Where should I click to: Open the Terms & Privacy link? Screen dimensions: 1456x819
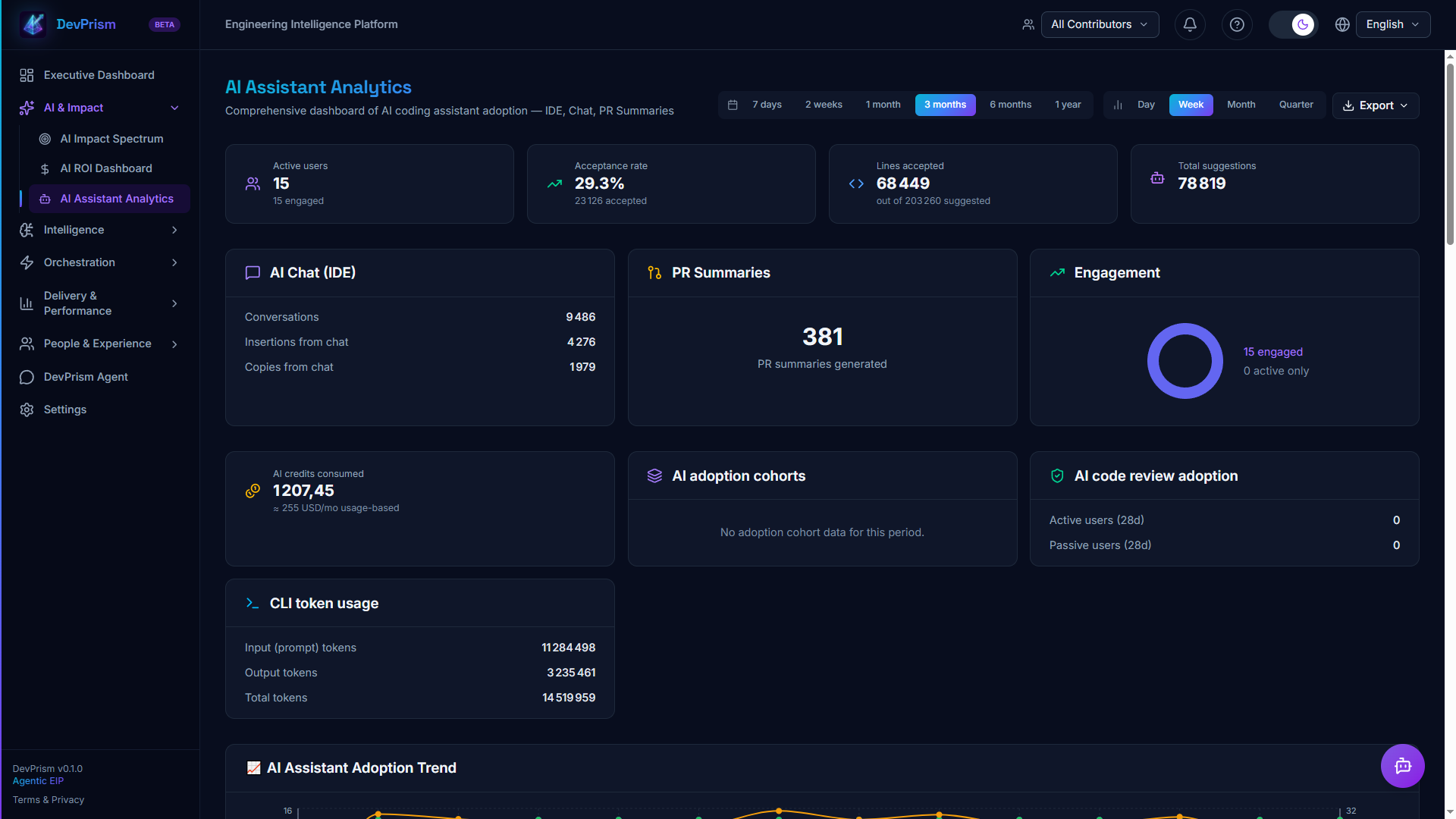click(x=49, y=800)
